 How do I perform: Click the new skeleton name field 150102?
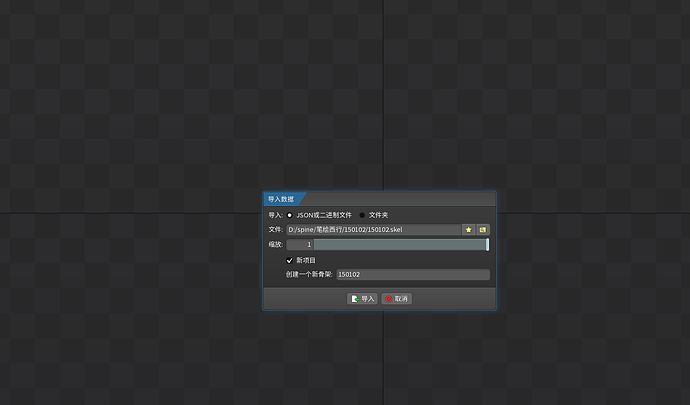pyautogui.click(x=412, y=274)
